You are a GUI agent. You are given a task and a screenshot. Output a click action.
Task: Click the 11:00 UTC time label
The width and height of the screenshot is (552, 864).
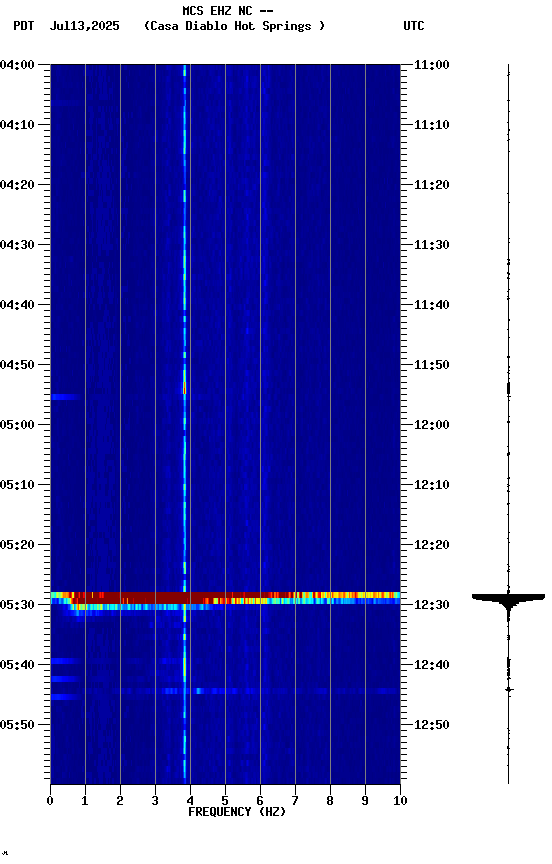(432, 65)
